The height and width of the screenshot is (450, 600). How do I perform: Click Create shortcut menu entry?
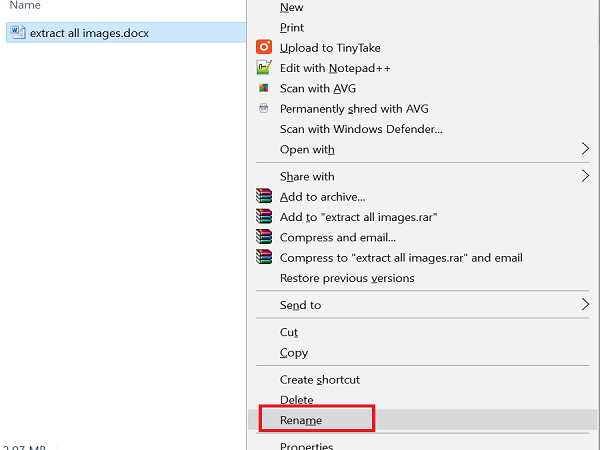click(320, 380)
